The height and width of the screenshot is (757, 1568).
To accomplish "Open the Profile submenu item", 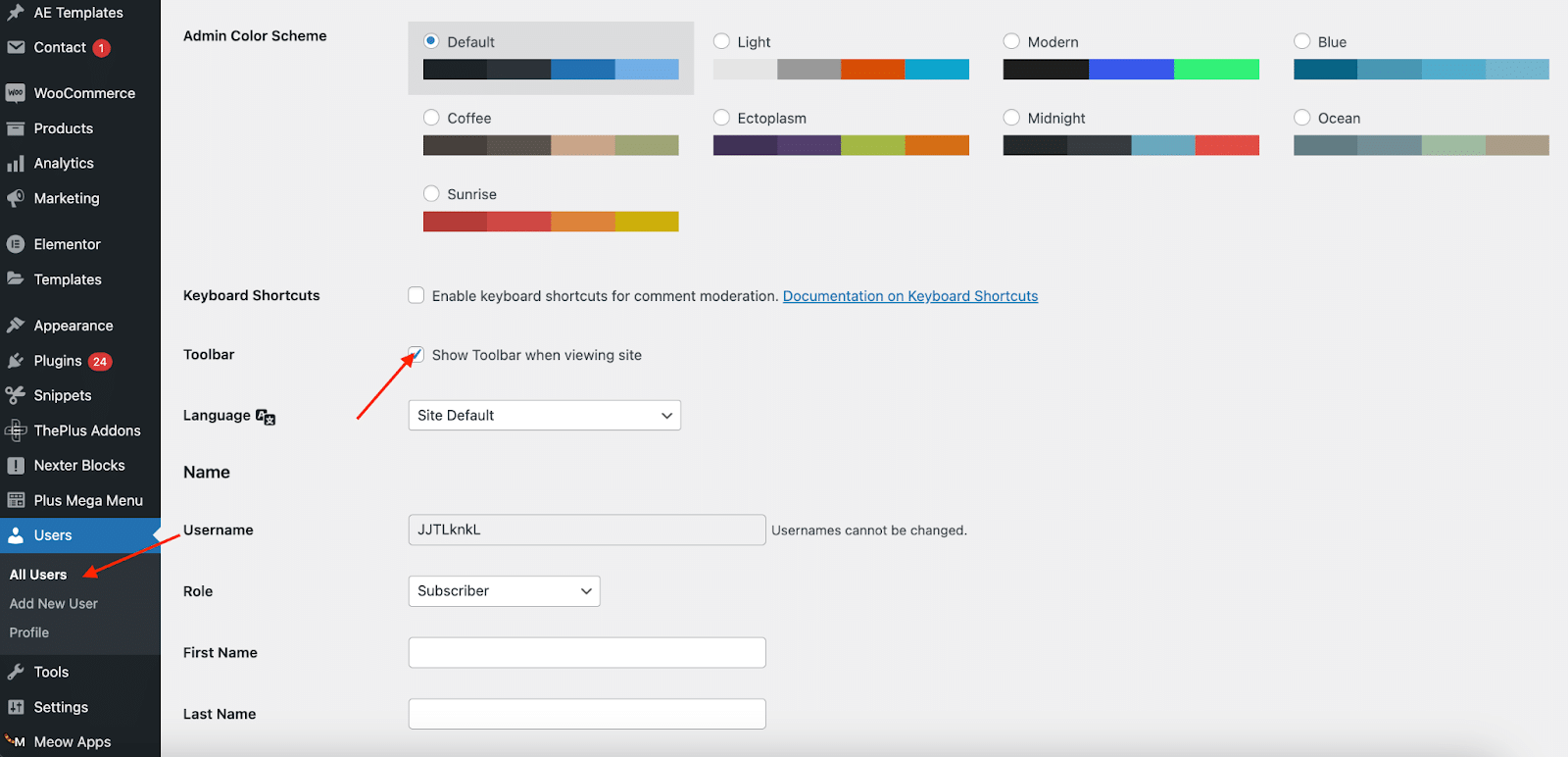I will 29,632.
